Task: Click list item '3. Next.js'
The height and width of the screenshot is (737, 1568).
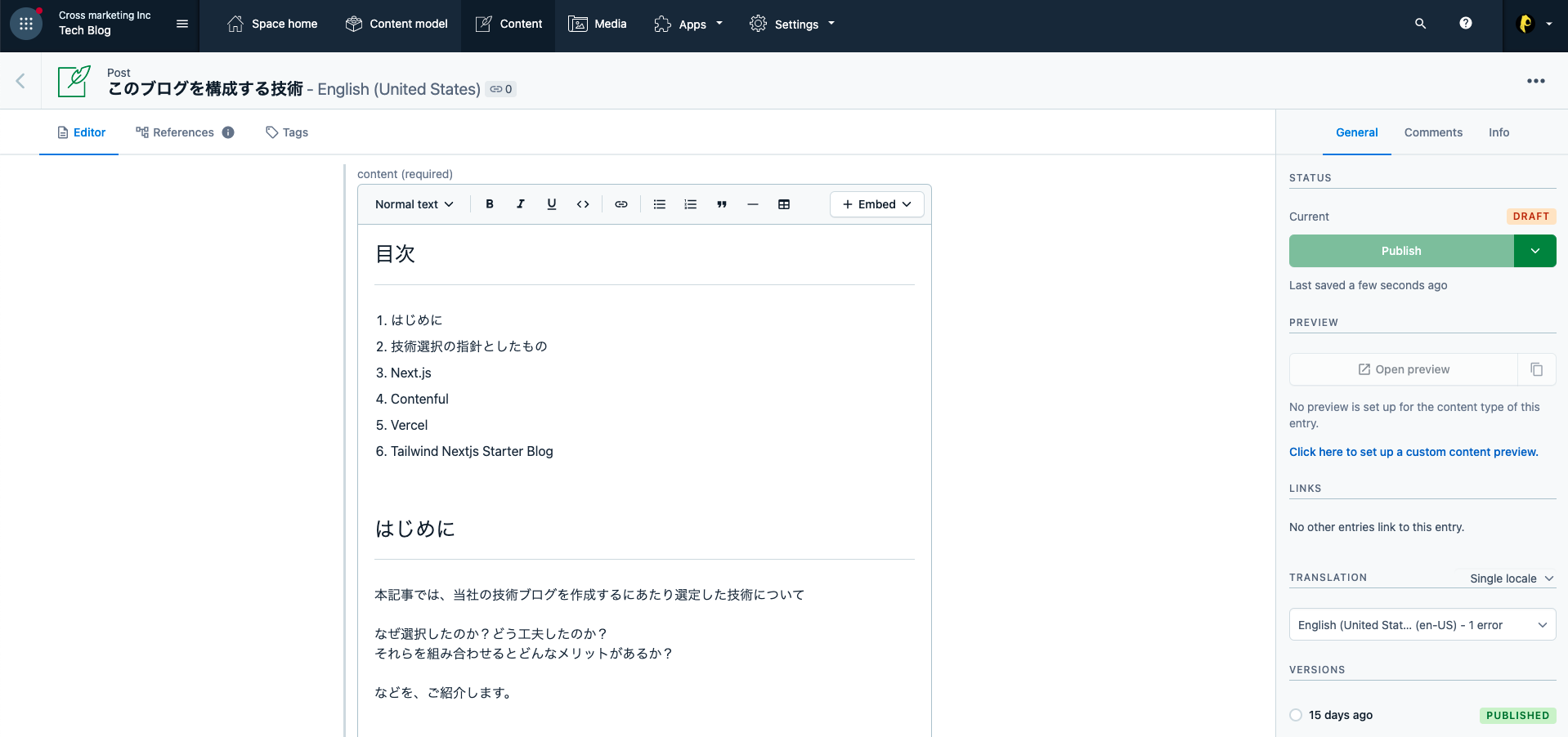Action: tap(404, 373)
